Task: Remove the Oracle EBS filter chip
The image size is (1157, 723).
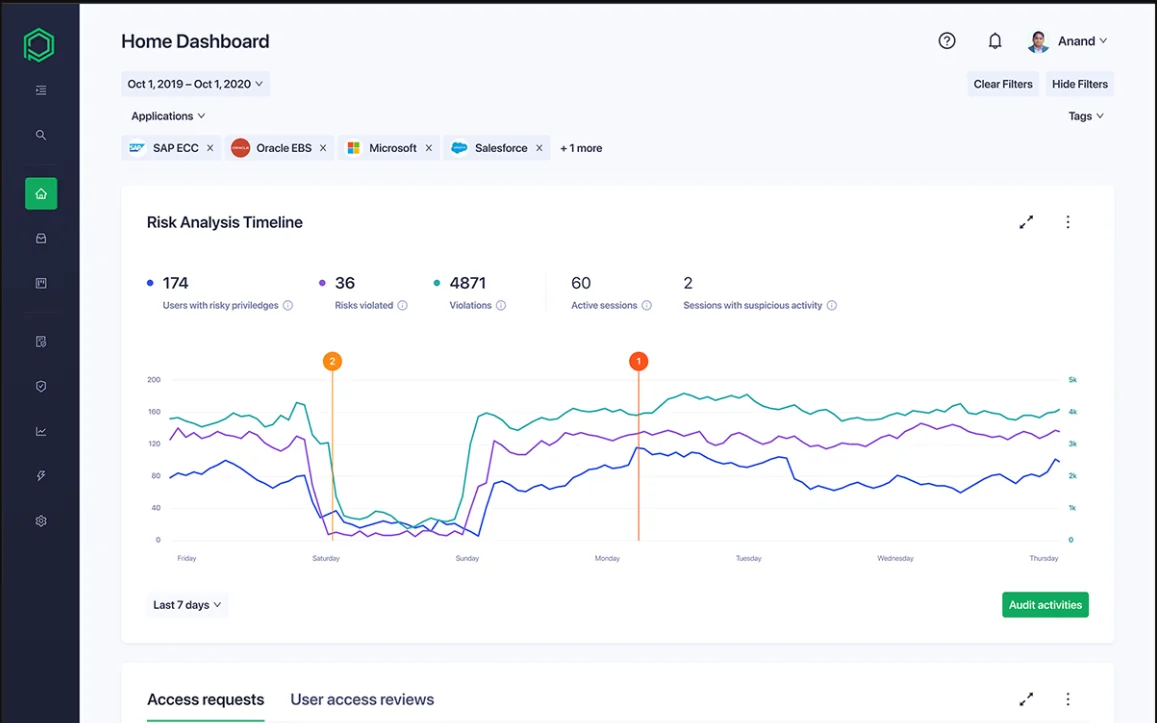Action: point(323,148)
